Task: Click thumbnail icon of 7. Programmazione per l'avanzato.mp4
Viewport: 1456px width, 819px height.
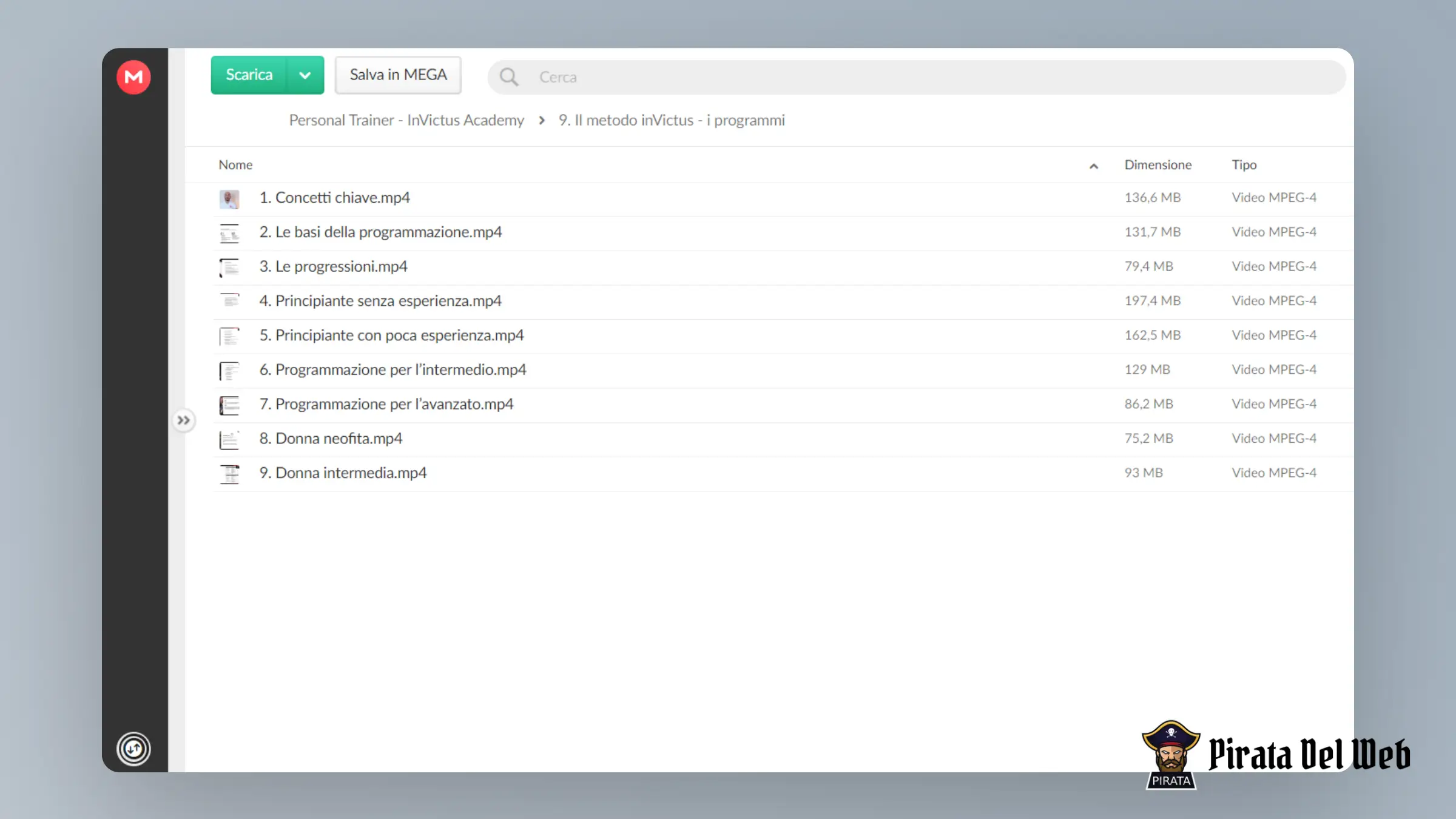Action: [229, 405]
